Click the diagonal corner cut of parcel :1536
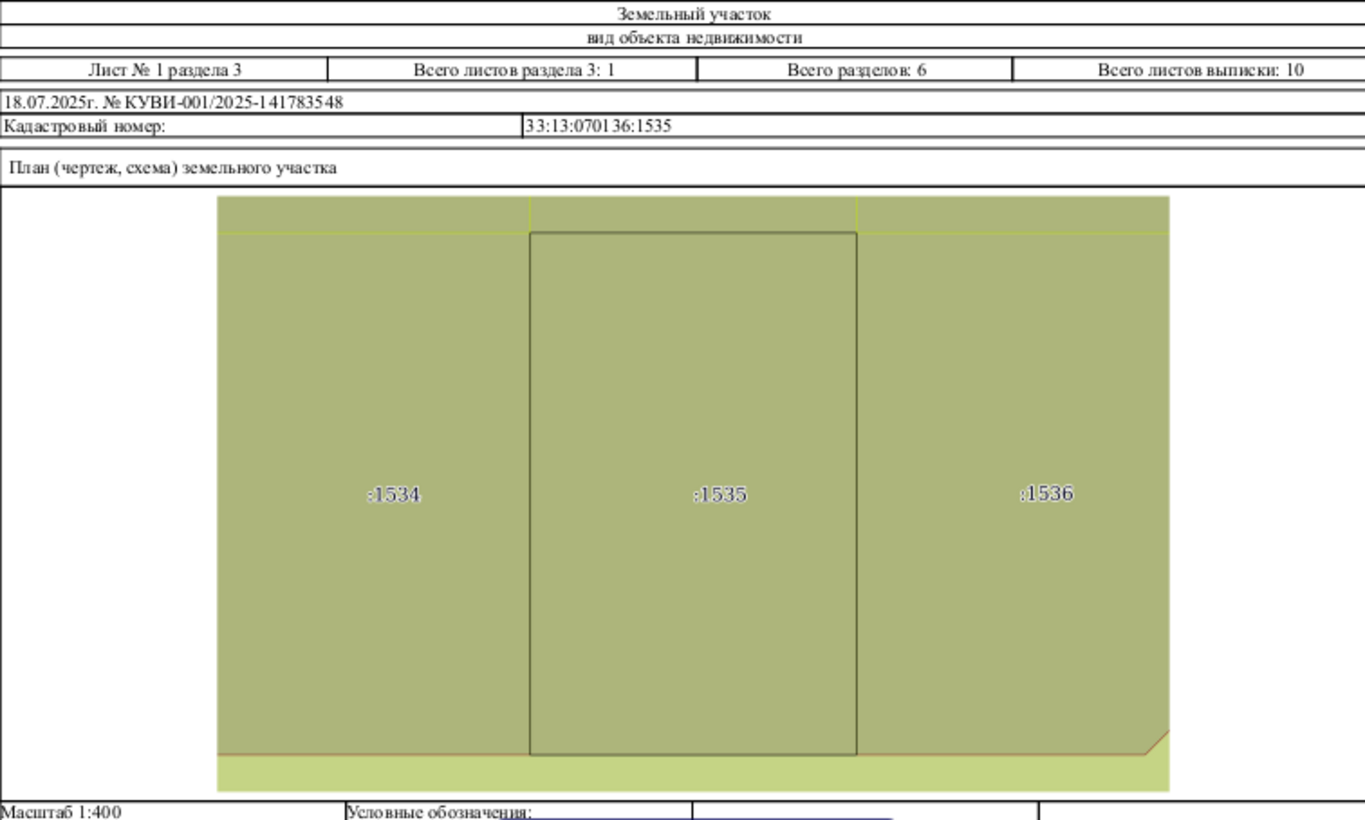Screen dimensions: 1365x820 pos(1157,742)
